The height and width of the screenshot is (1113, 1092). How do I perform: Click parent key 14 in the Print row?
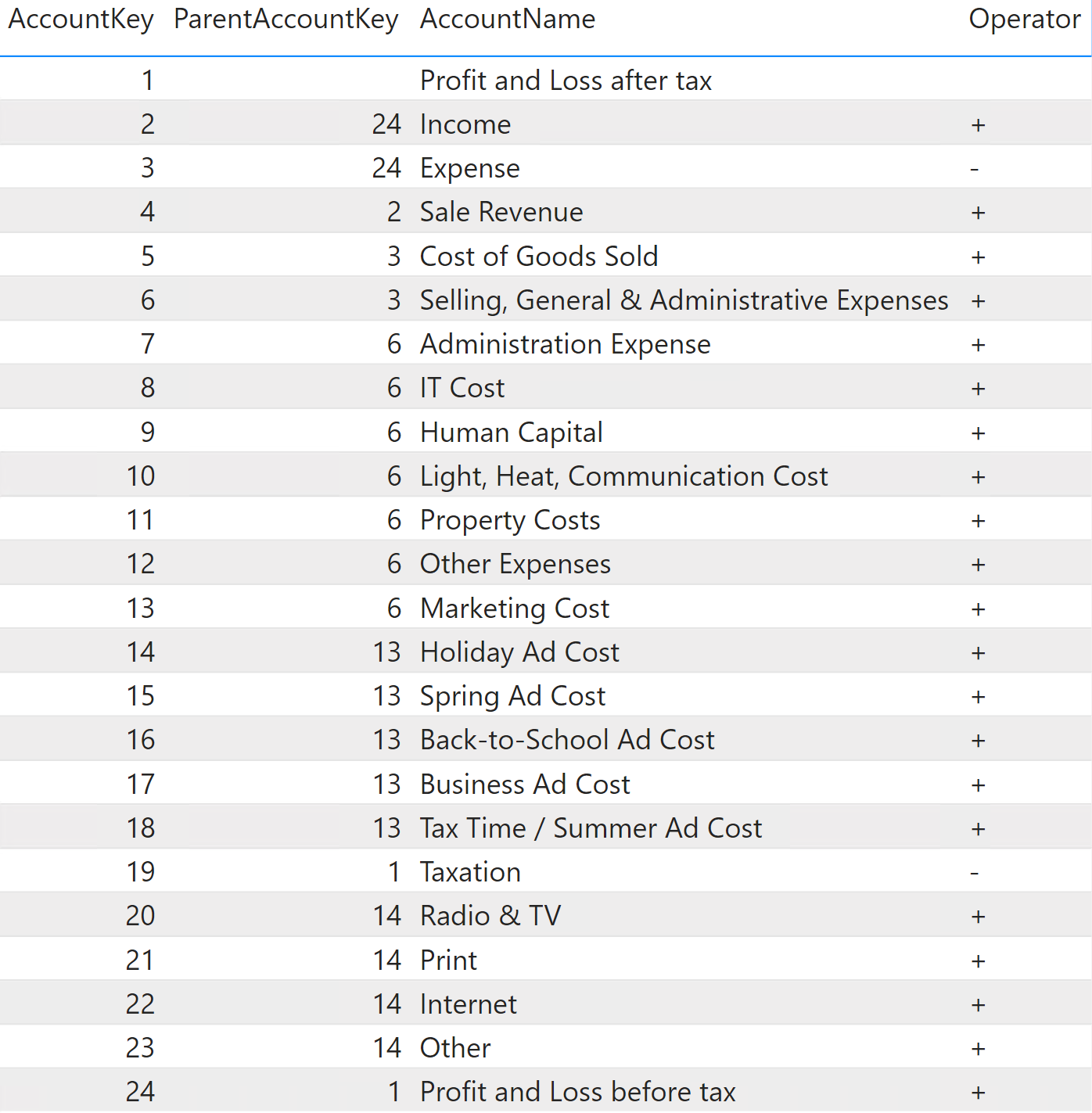click(x=386, y=960)
